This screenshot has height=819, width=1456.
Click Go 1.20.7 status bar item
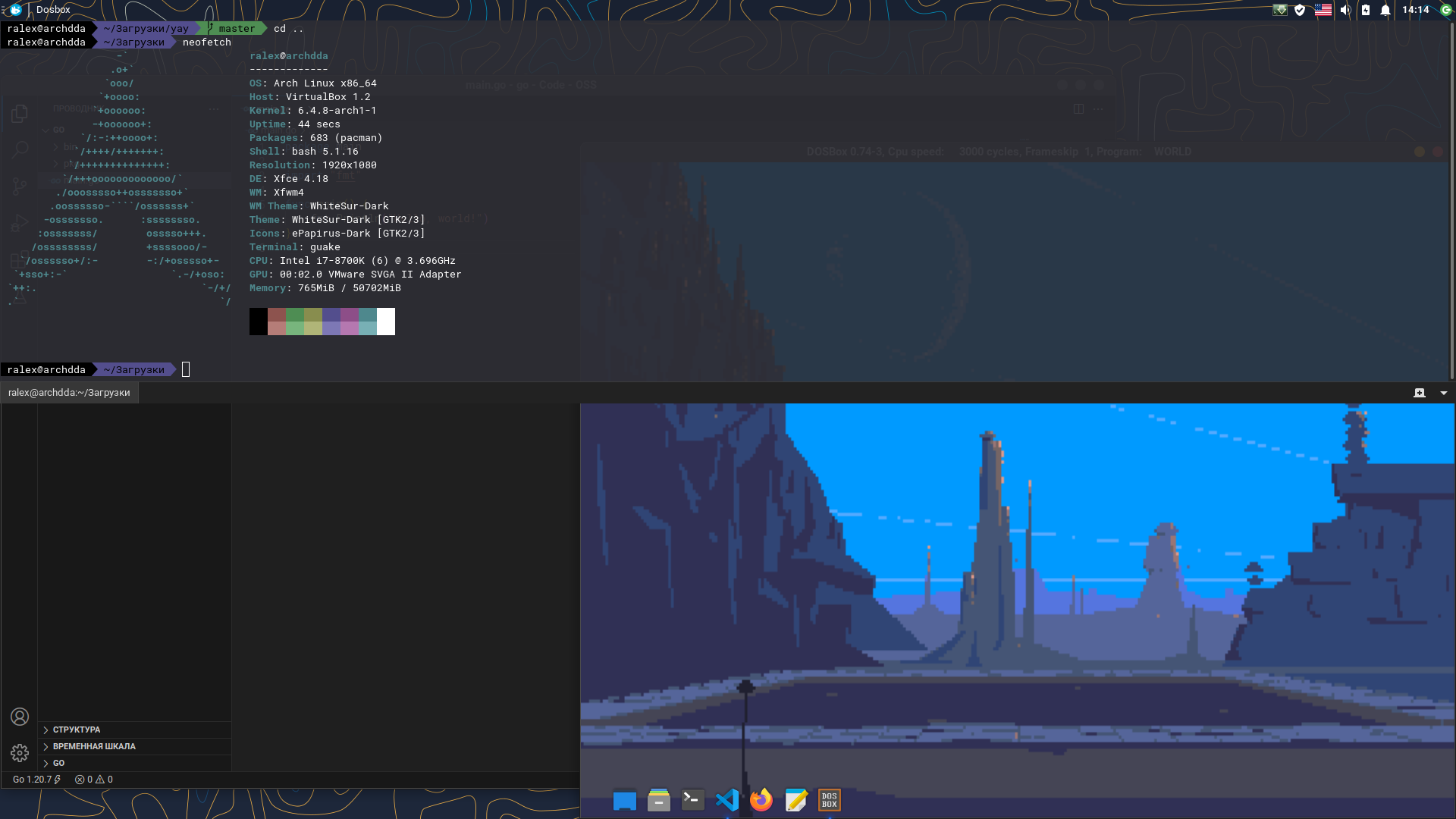click(36, 780)
